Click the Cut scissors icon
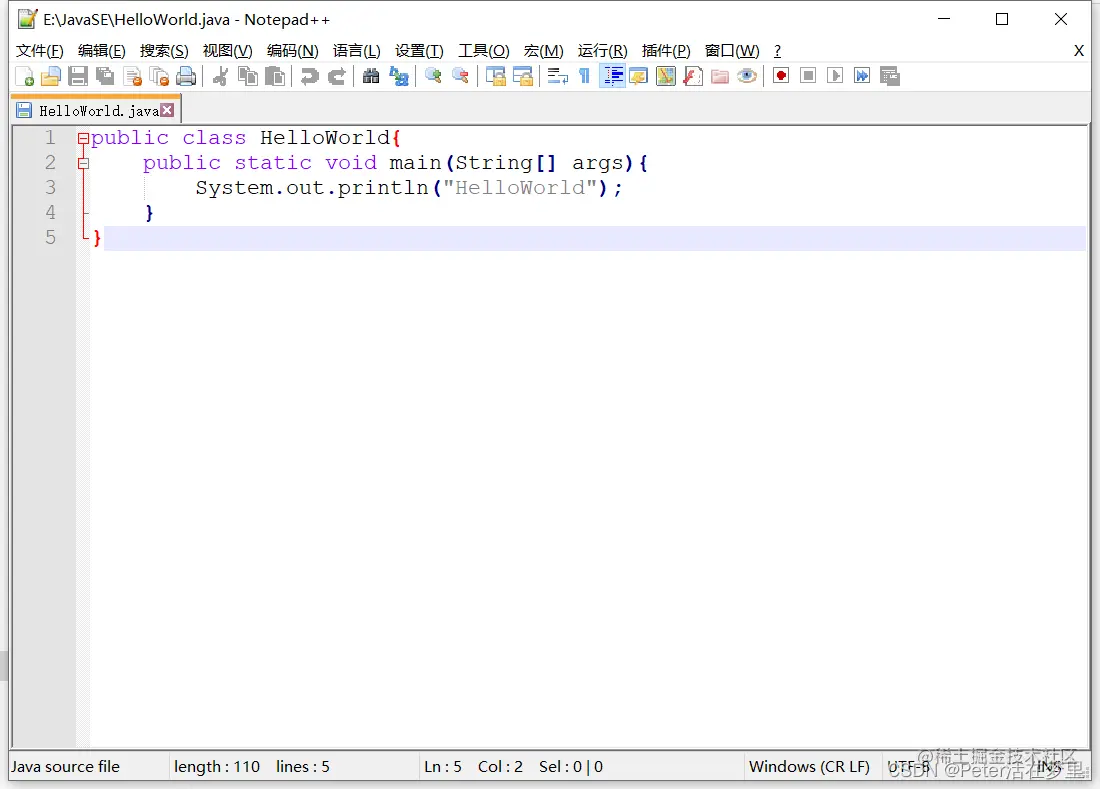Viewport: 1100px width, 789px height. click(x=220, y=76)
